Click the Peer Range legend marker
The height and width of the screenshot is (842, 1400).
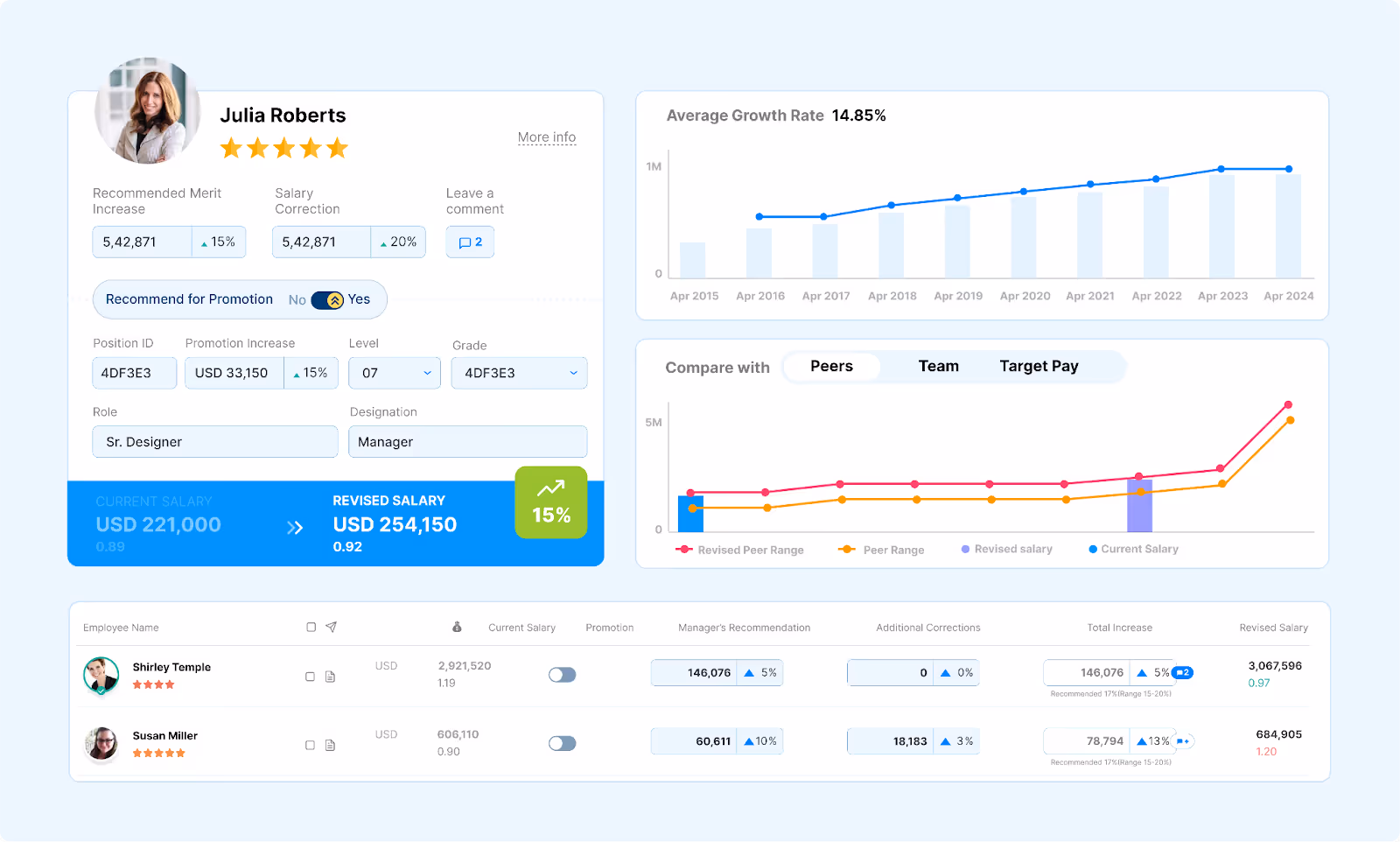pyautogui.click(x=846, y=549)
